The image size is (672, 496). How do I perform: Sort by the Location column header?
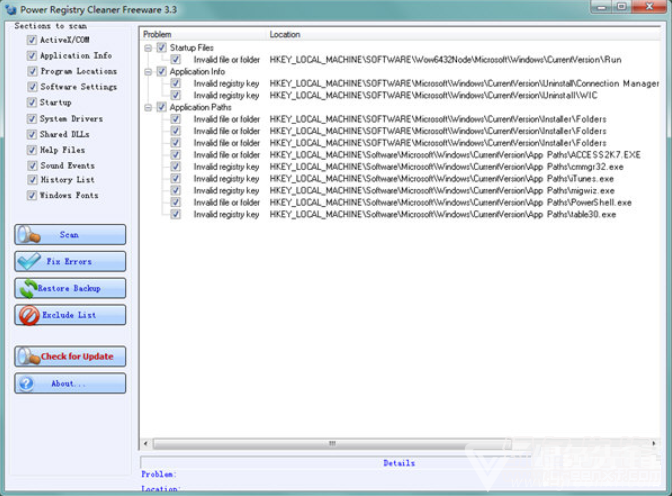285,34
